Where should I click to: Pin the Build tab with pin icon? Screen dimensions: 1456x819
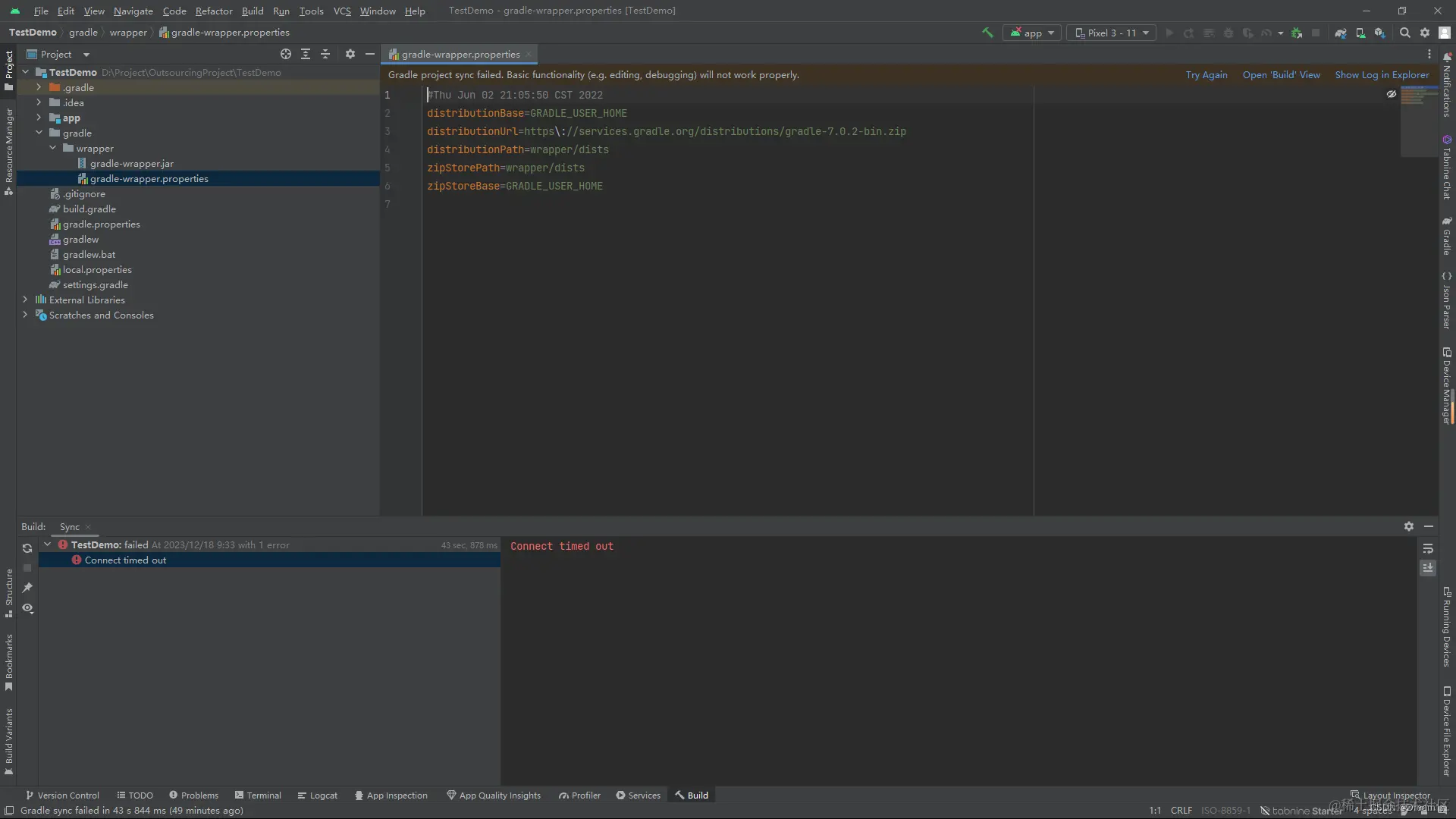[x=27, y=588]
